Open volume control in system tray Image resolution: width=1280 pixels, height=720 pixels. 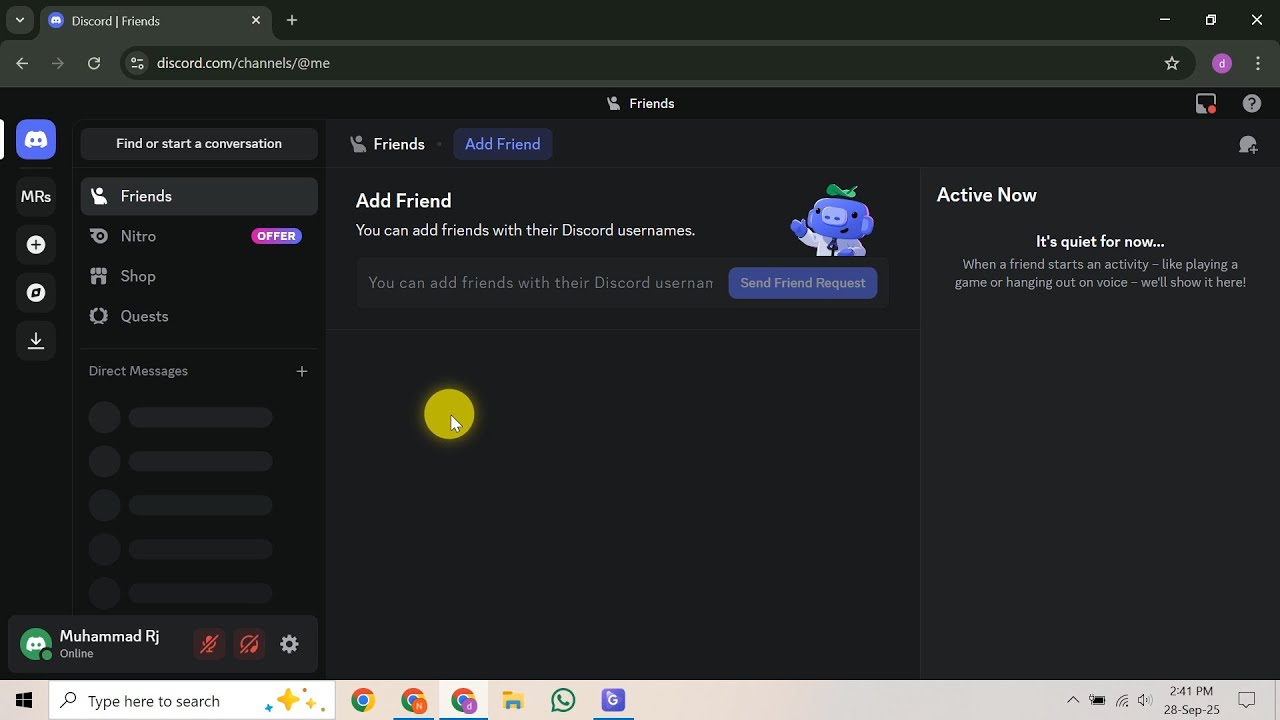[x=1145, y=701]
